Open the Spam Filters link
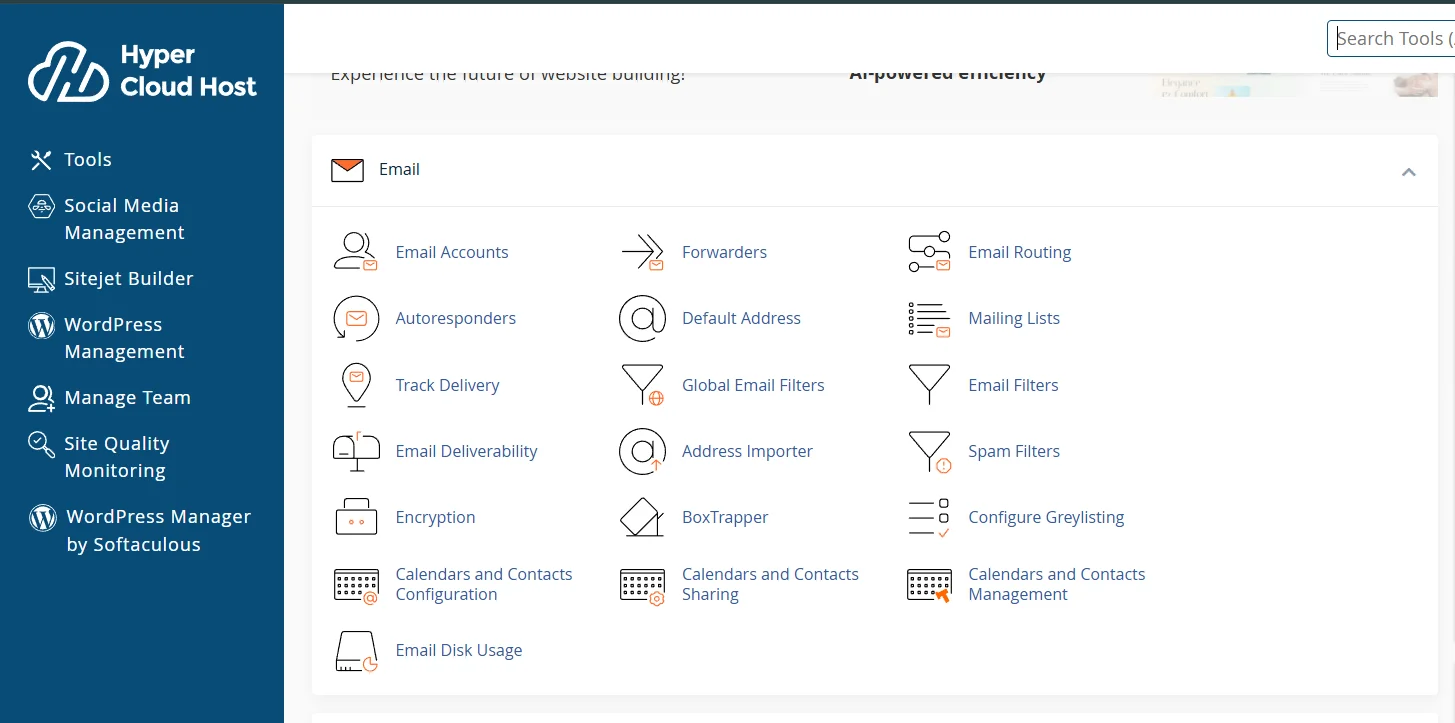1455x723 pixels. pos(1014,451)
